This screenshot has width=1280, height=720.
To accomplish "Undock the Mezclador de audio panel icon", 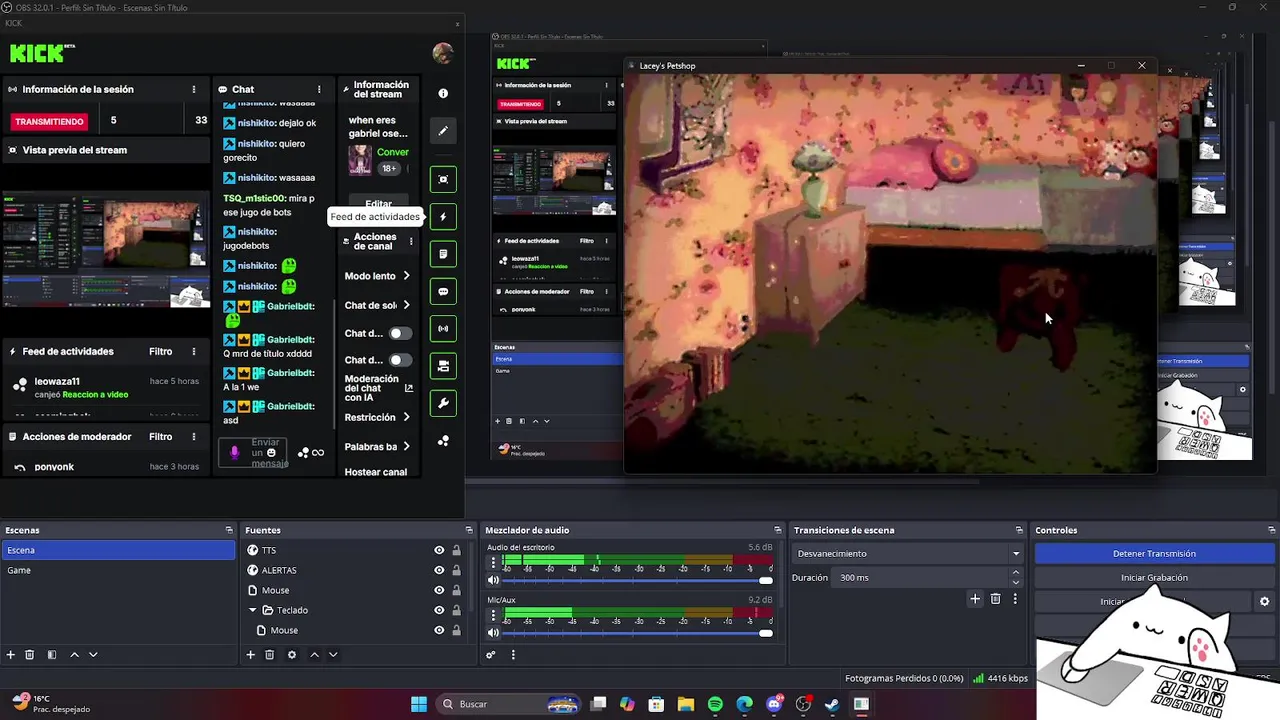I will click(x=778, y=530).
